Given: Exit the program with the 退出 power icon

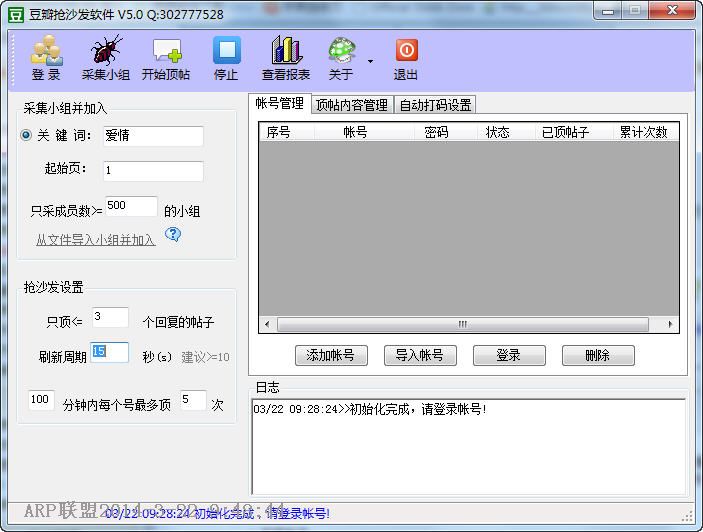Looking at the screenshot, I should coord(406,50).
